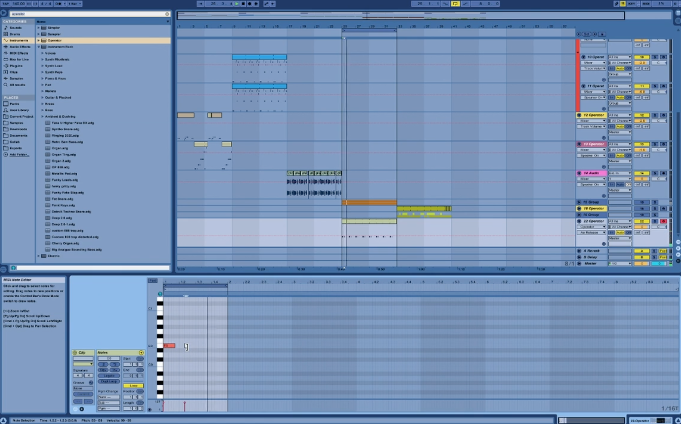Solo the 22 Operator track
Screen dimensions: 681x424
(x=655, y=221)
